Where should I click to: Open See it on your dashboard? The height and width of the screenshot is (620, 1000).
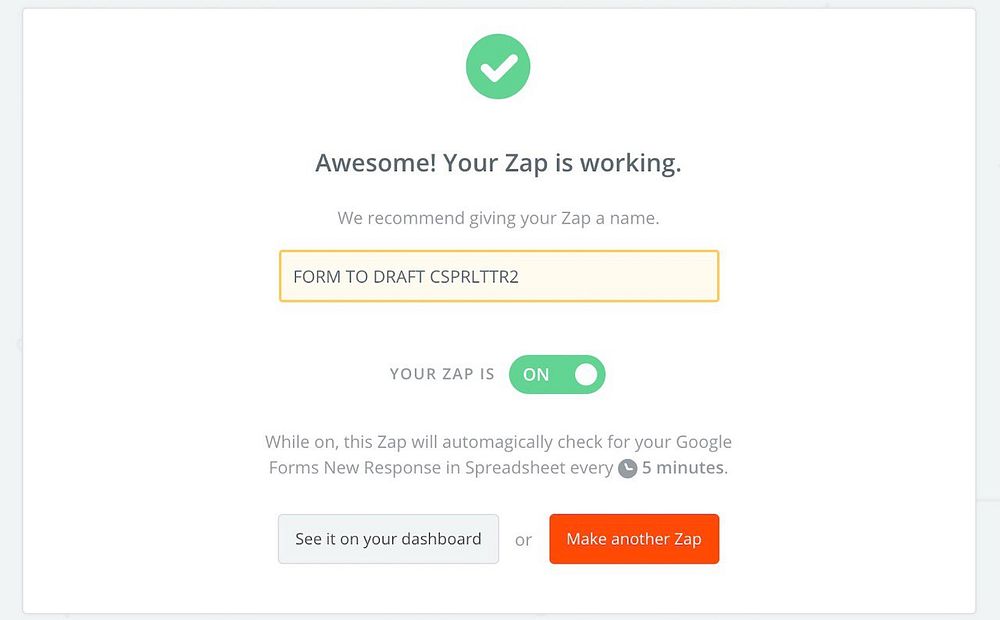coord(388,539)
